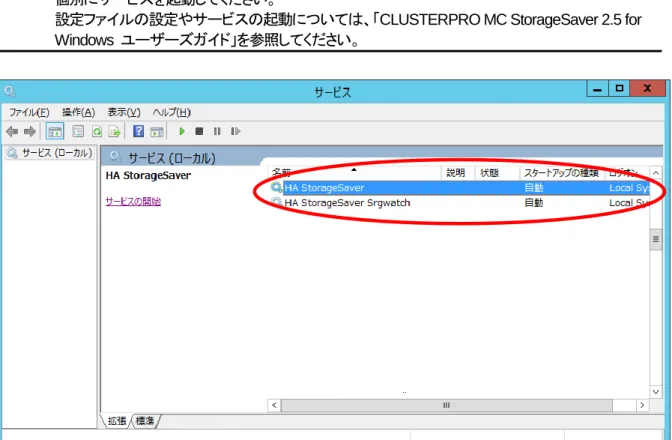Click the horizontal scrollbar right arrow
The width and height of the screenshot is (672, 440).
point(642,405)
